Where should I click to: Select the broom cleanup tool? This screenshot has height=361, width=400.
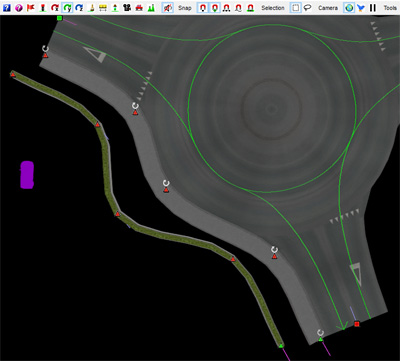point(91,8)
